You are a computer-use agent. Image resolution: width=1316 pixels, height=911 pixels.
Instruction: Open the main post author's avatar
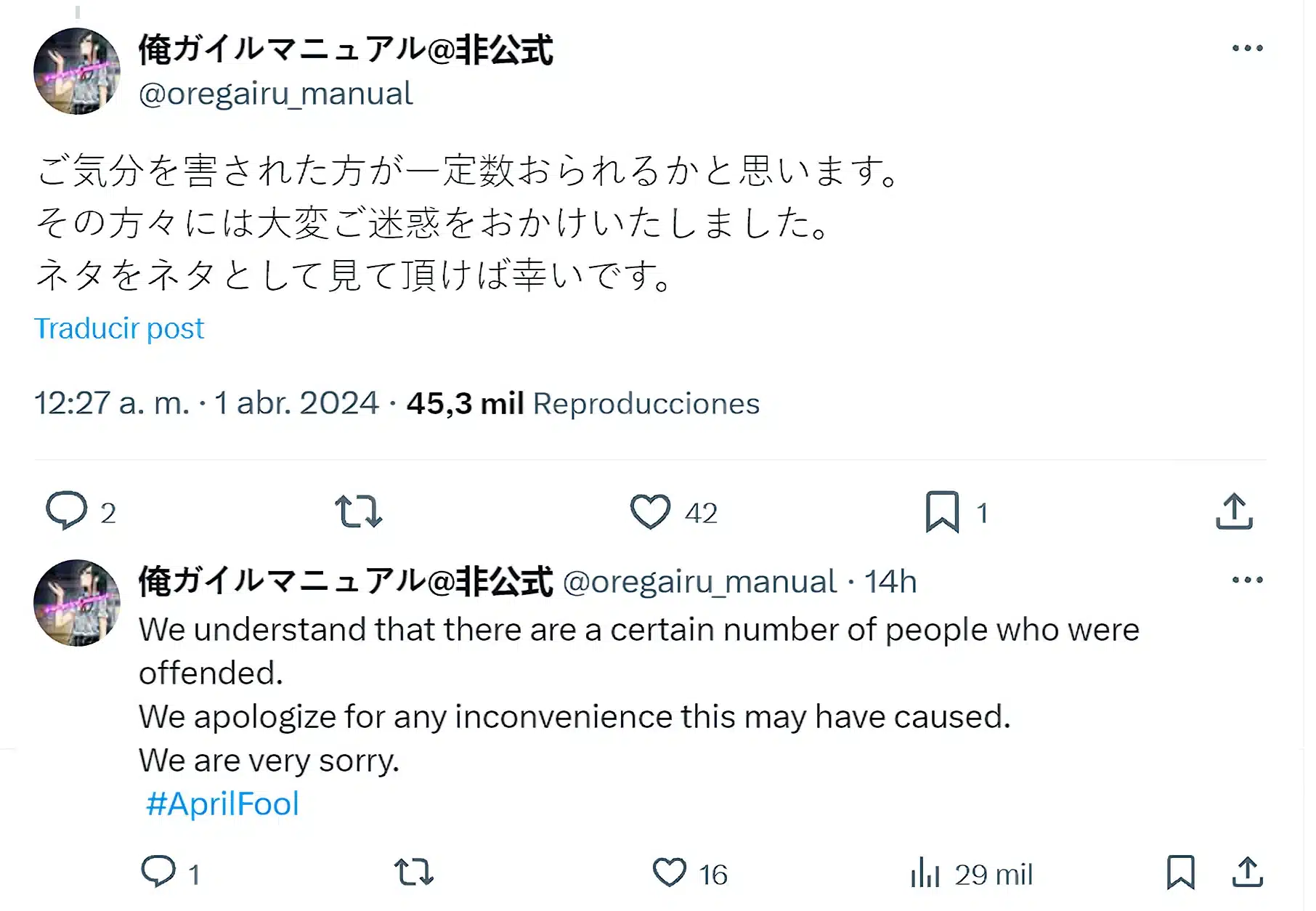(x=77, y=71)
